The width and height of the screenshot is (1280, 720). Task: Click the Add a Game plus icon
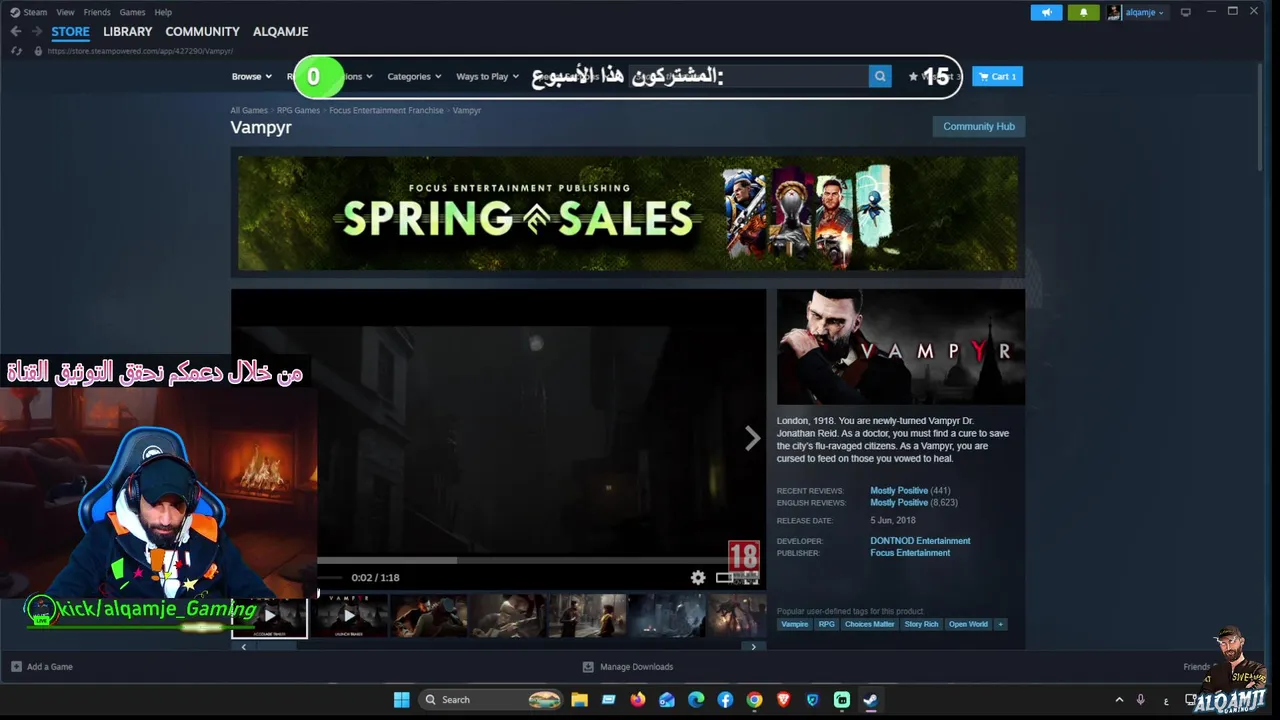(16, 667)
